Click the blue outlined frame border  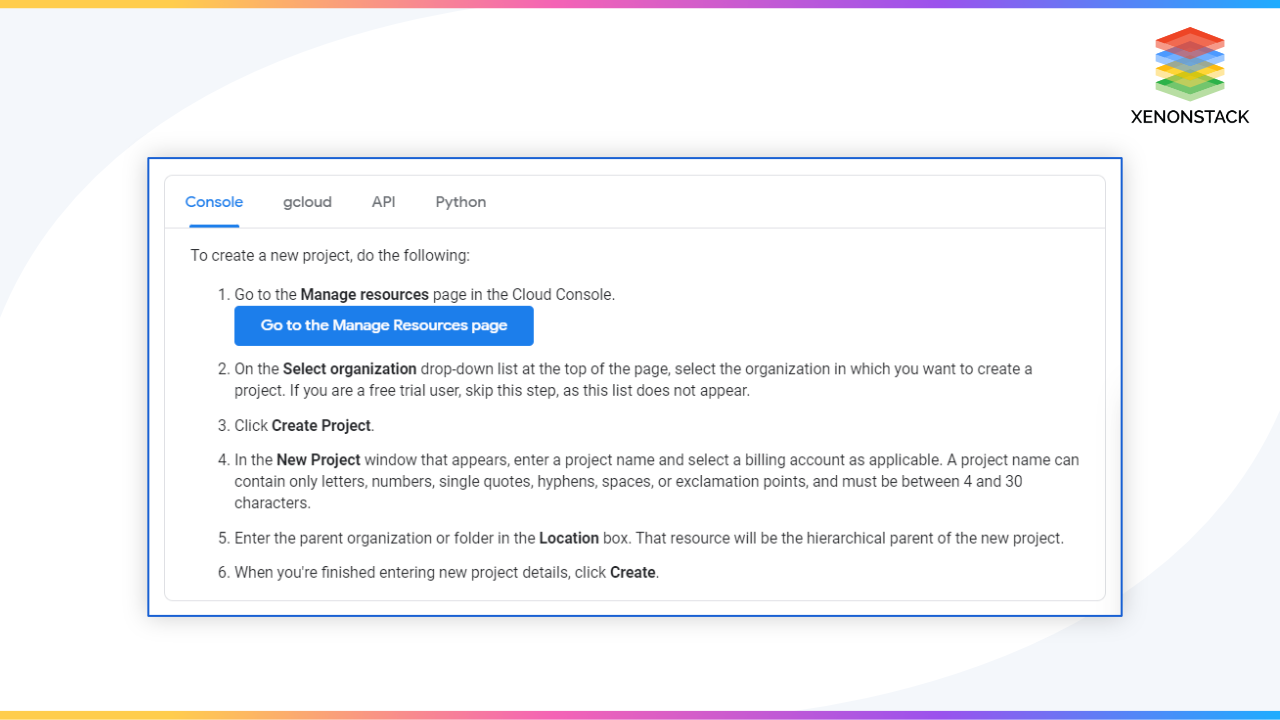click(635, 159)
